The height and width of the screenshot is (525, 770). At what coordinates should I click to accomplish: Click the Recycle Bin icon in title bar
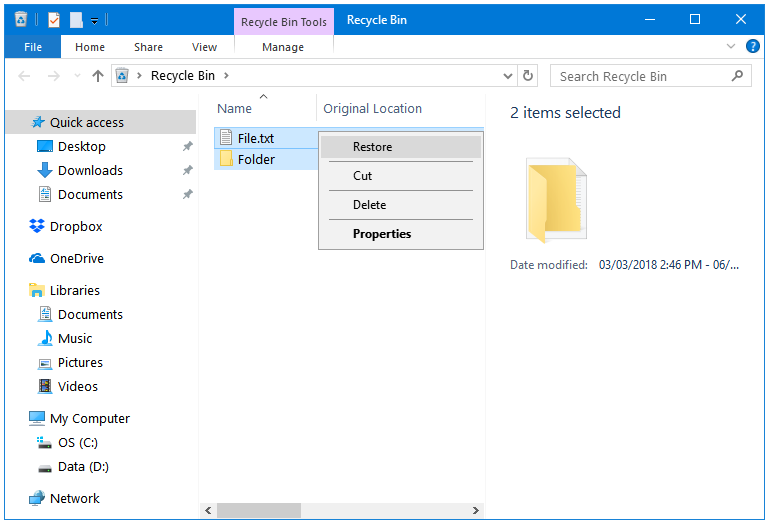[21, 20]
